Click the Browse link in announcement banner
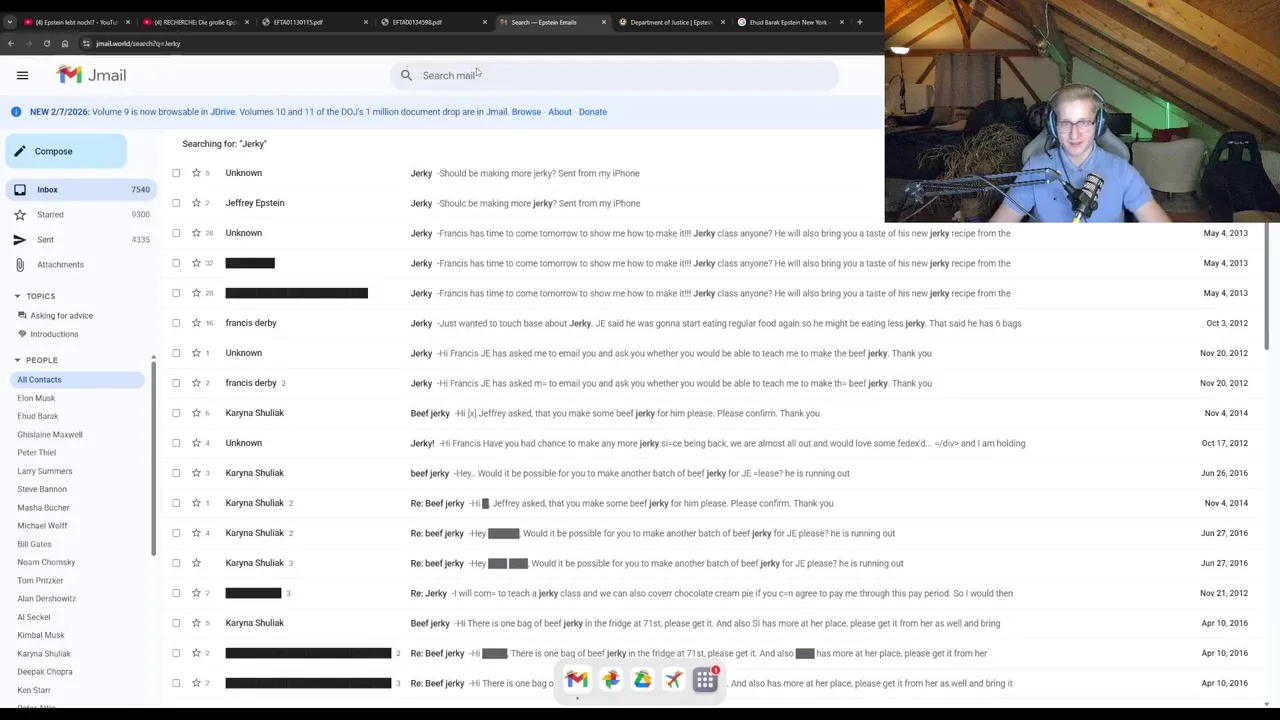Viewport: 1280px width, 720px height. pyautogui.click(x=526, y=112)
